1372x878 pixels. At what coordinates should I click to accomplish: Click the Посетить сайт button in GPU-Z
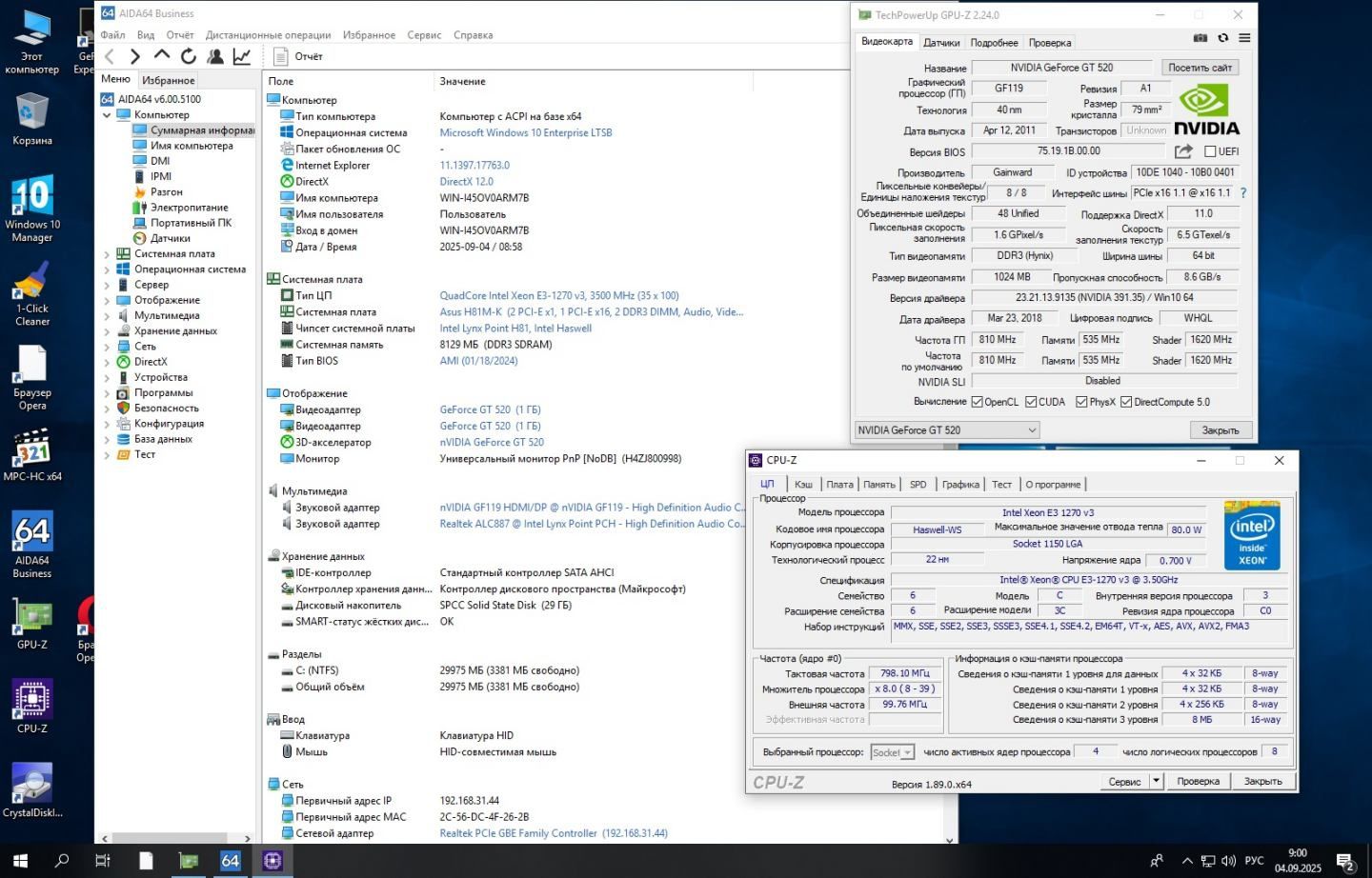pos(1200,68)
